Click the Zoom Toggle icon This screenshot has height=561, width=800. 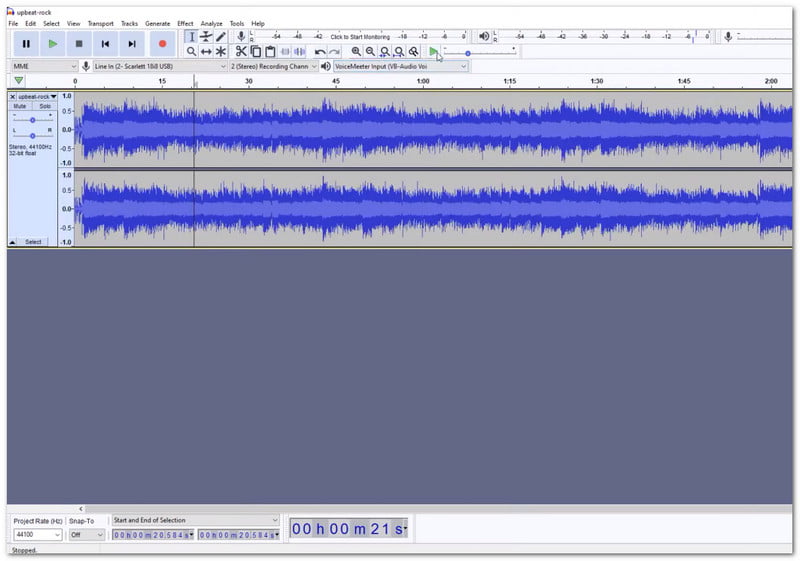coord(414,52)
